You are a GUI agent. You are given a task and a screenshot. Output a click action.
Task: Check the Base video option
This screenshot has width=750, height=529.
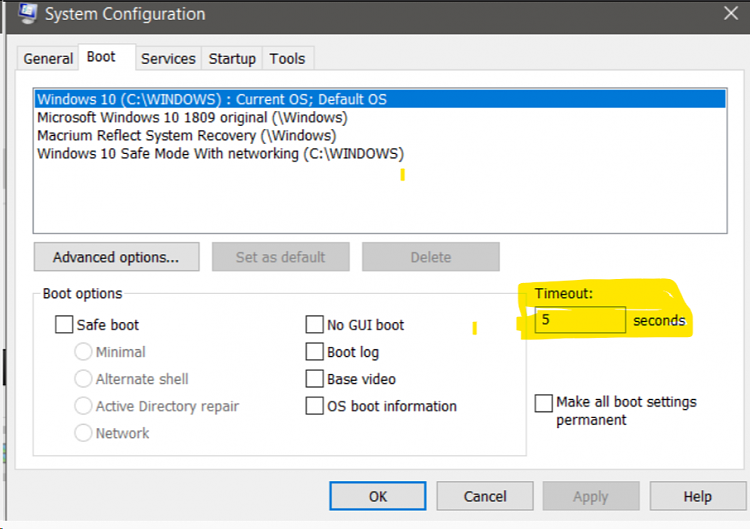pos(314,379)
